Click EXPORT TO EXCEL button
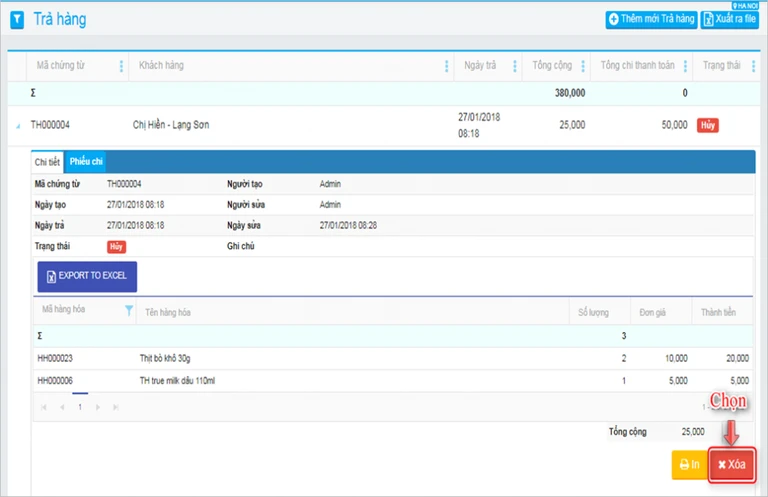 pos(87,277)
